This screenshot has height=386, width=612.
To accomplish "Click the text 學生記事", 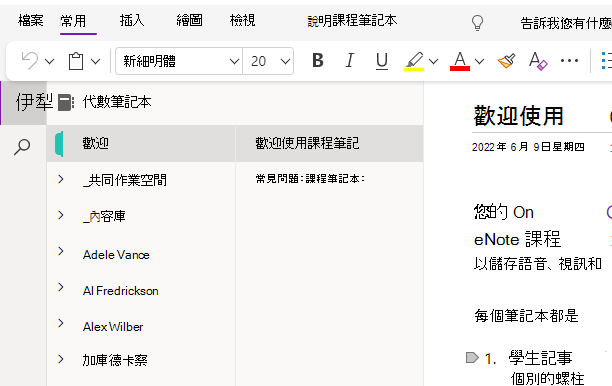I will pos(540,358).
